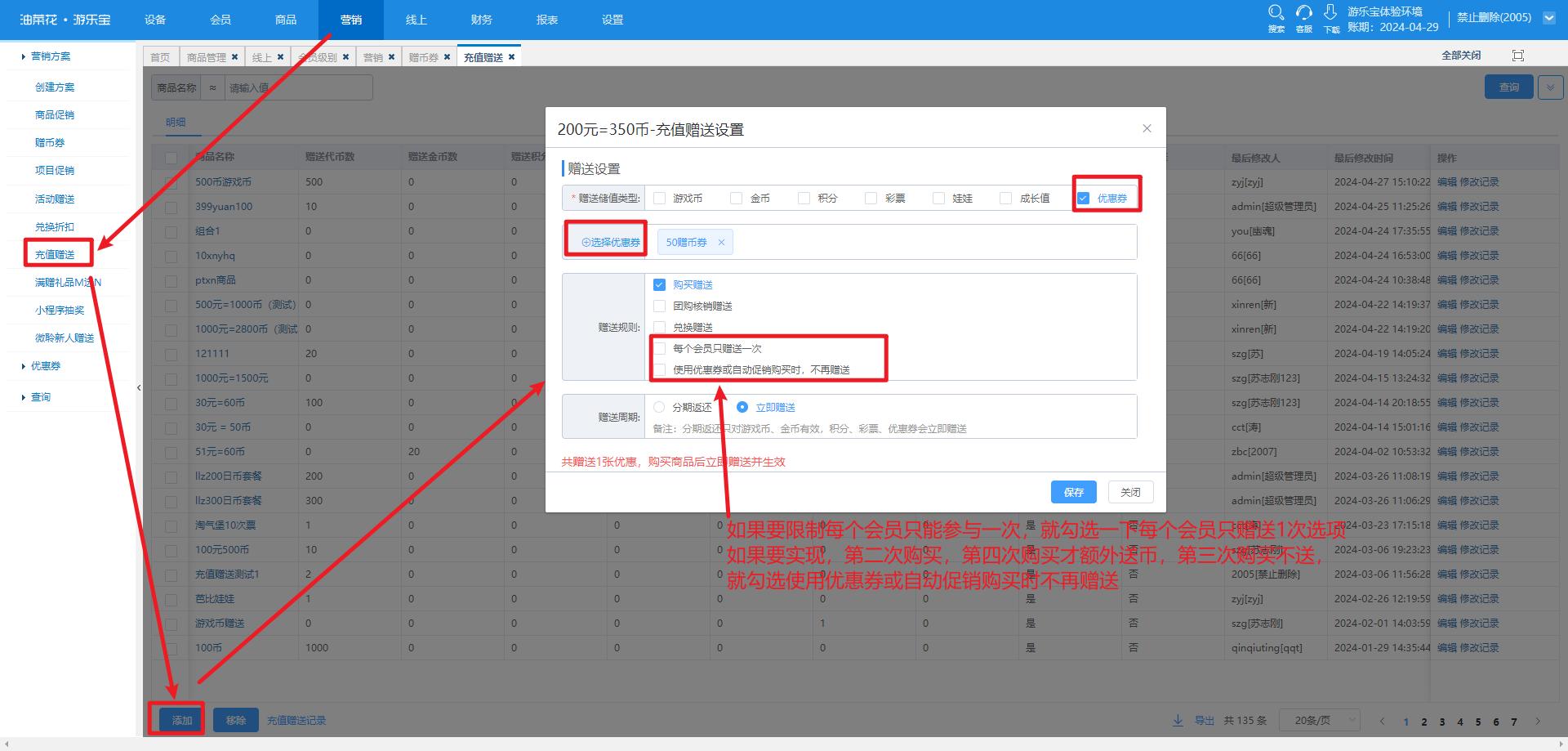Check the 娃娃 checkbox
The width and height of the screenshot is (1568, 751).
(x=938, y=198)
